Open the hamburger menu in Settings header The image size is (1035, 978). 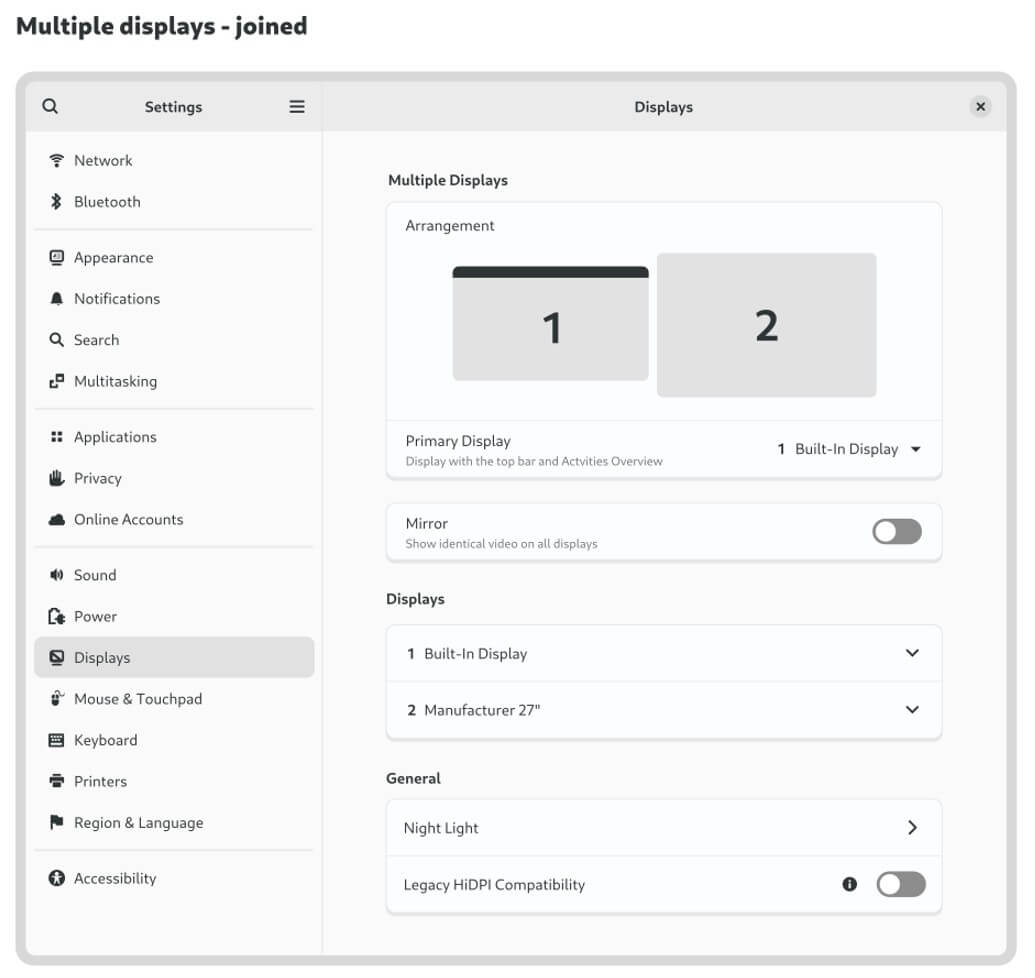click(297, 107)
